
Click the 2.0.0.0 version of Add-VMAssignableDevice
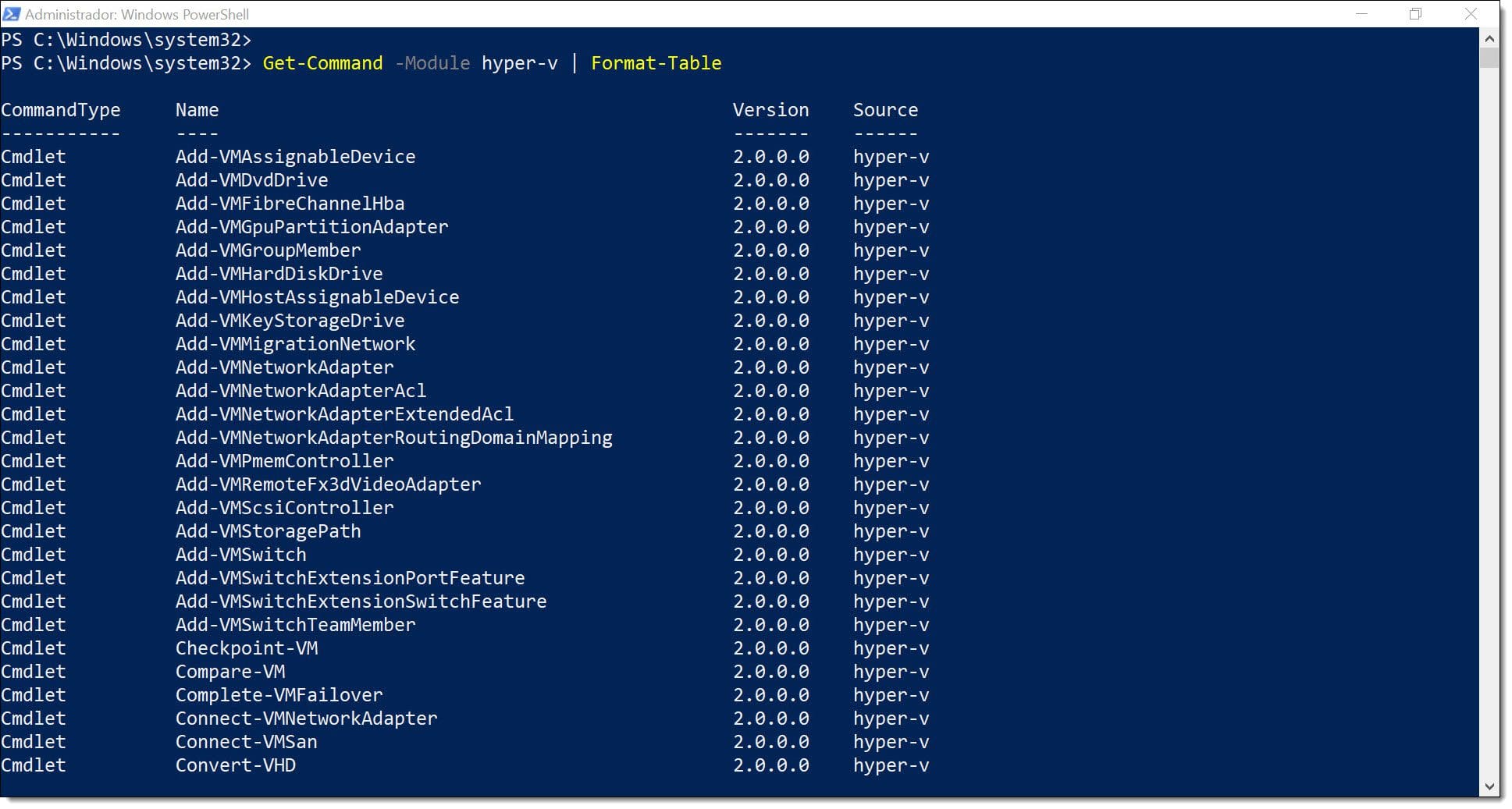tap(770, 157)
